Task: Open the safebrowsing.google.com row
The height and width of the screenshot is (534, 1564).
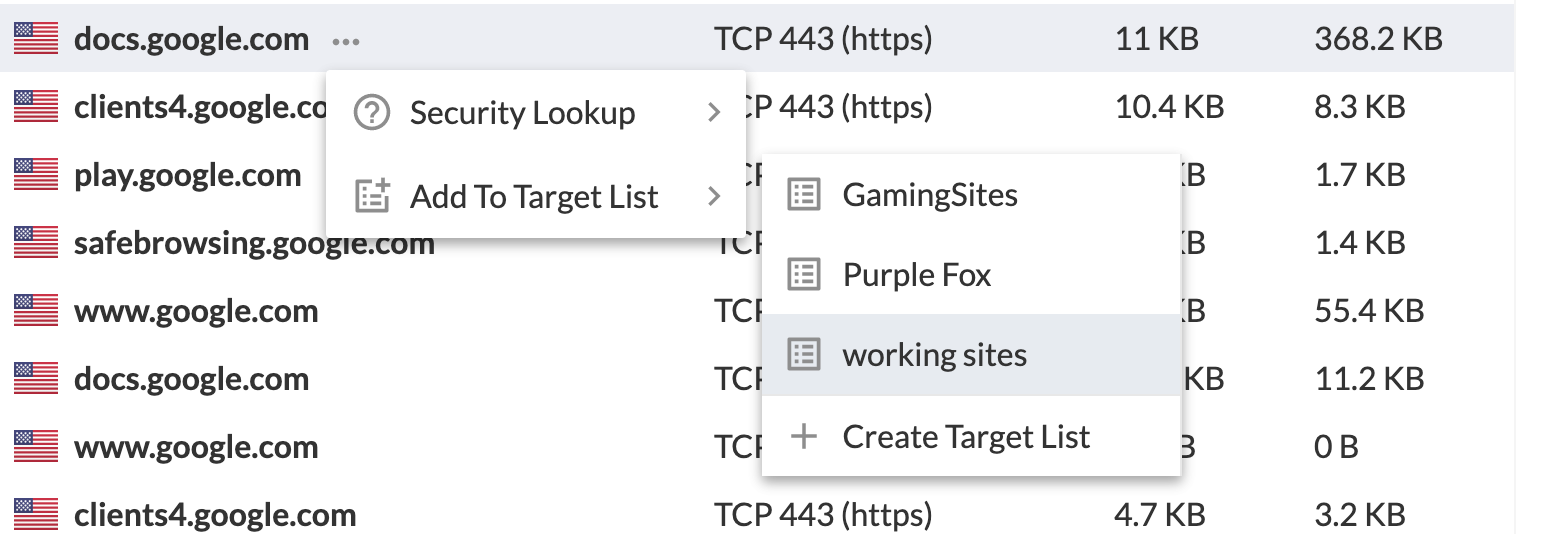Action: [x=255, y=243]
